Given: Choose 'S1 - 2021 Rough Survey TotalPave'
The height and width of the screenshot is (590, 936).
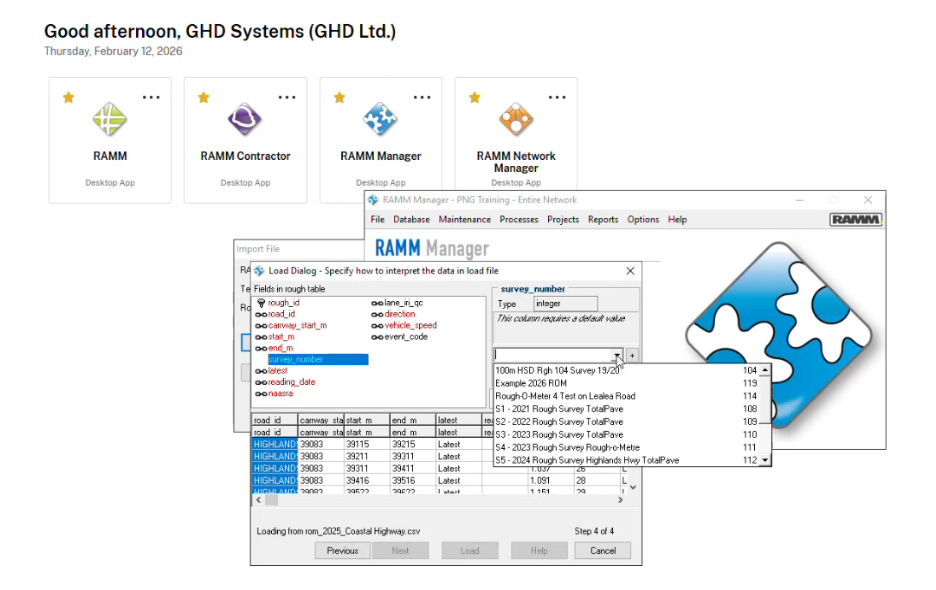Looking at the screenshot, I should (626, 409).
